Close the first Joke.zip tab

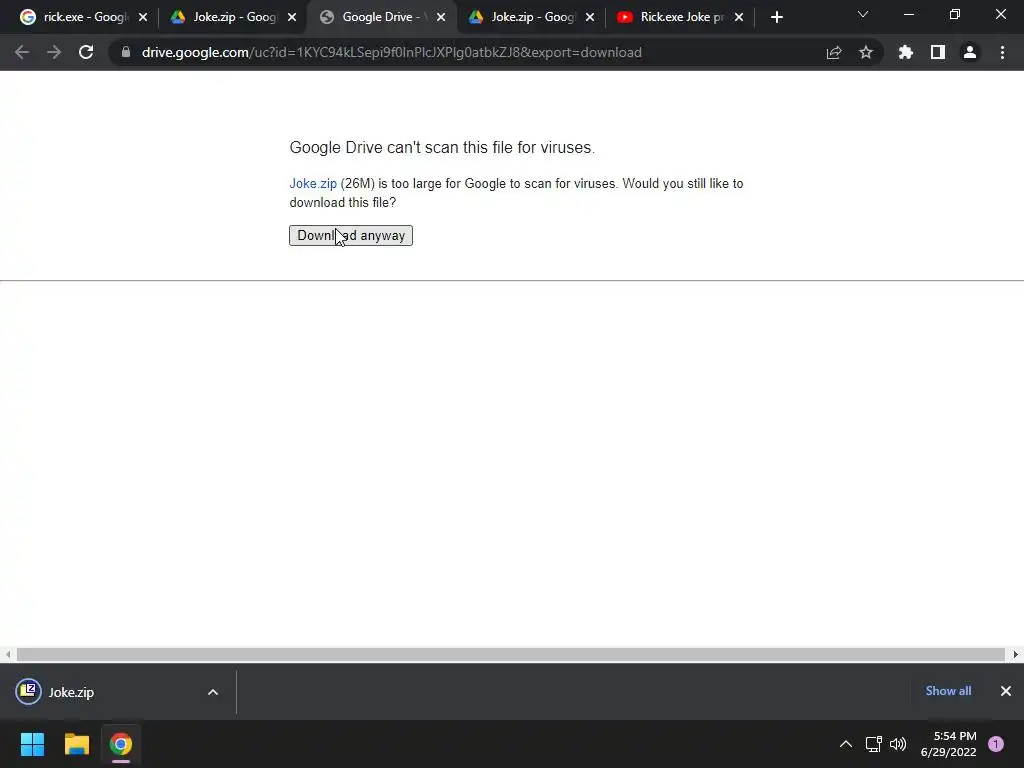(x=292, y=17)
